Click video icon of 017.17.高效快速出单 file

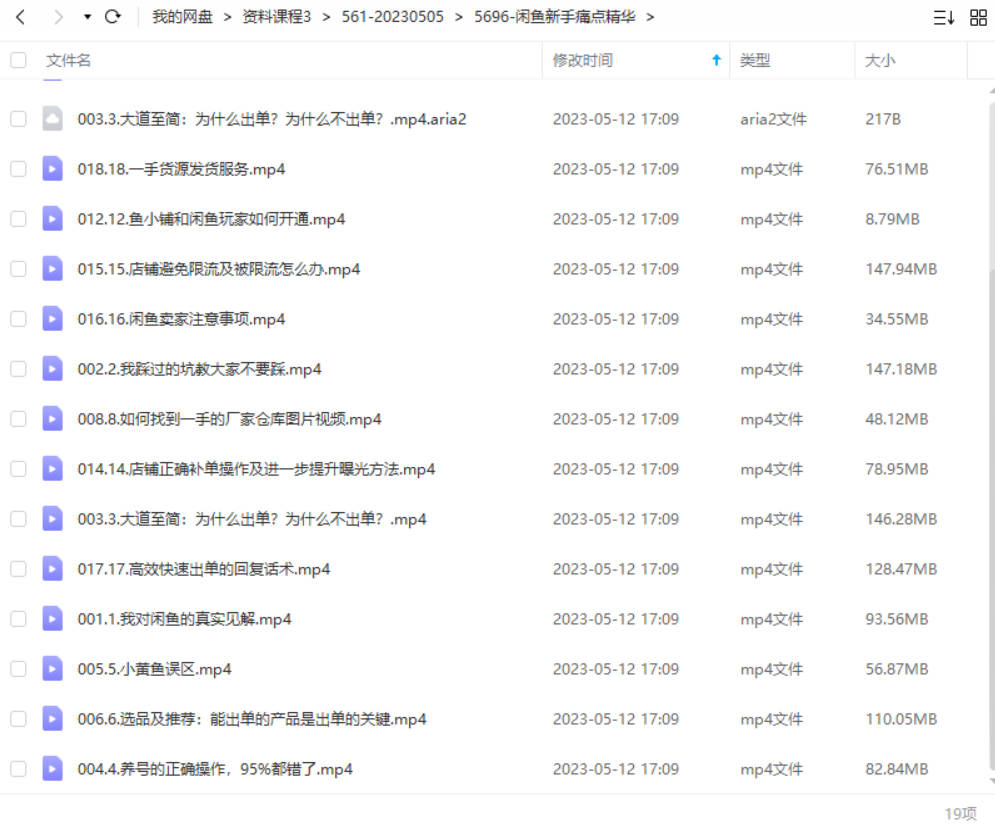tap(53, 568)
